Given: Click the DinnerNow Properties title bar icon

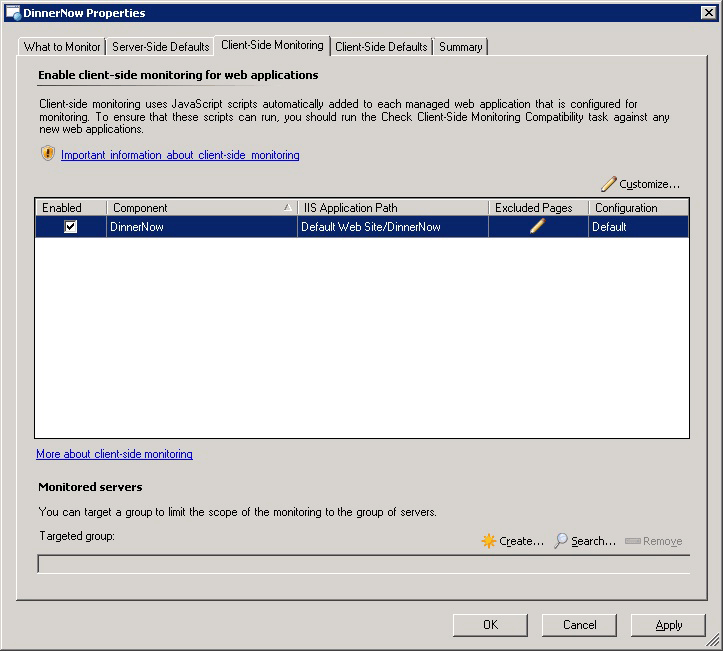Looking at the screenshot, I should coord(13,13).
